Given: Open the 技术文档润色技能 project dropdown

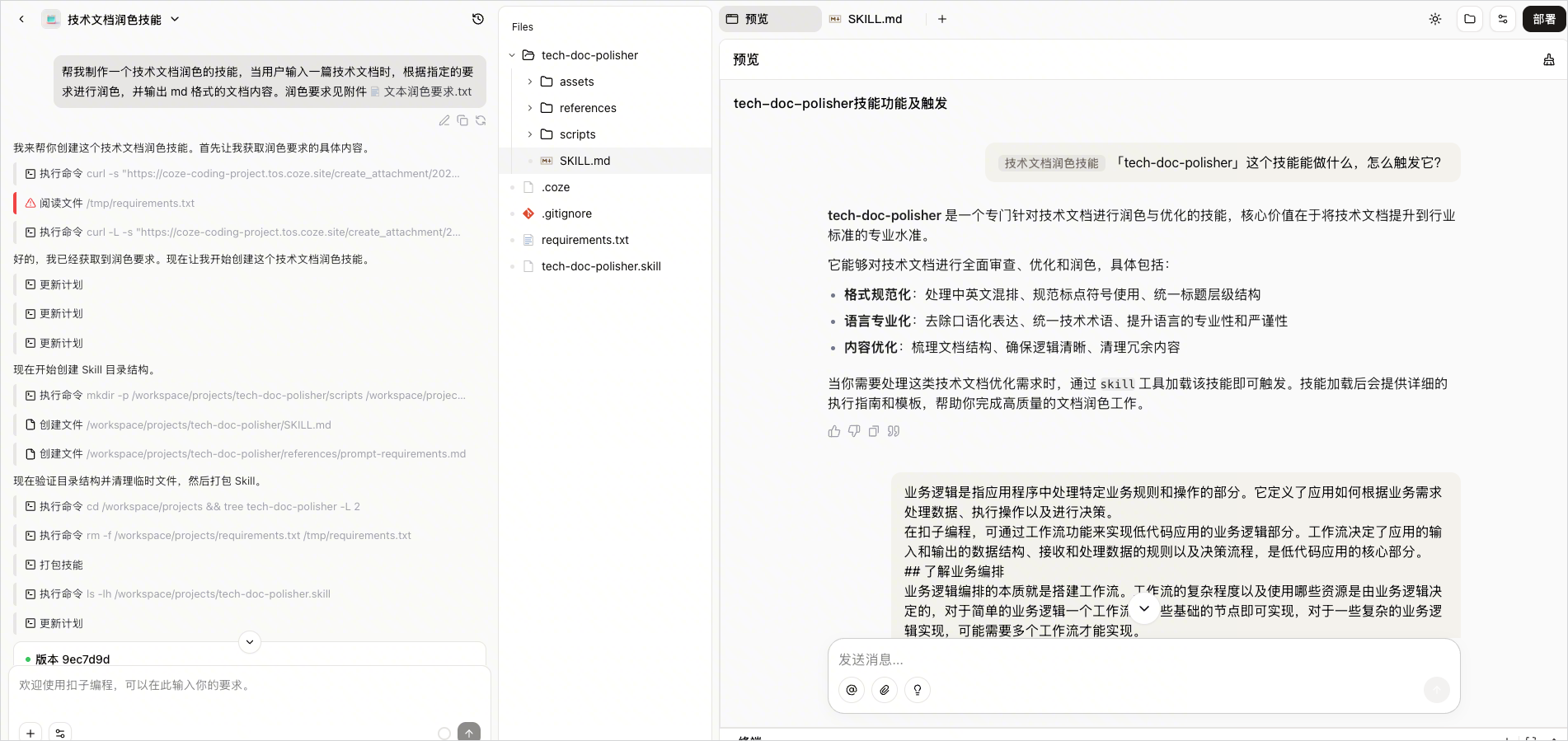Looking at the screenshot, I should (175, 19).
